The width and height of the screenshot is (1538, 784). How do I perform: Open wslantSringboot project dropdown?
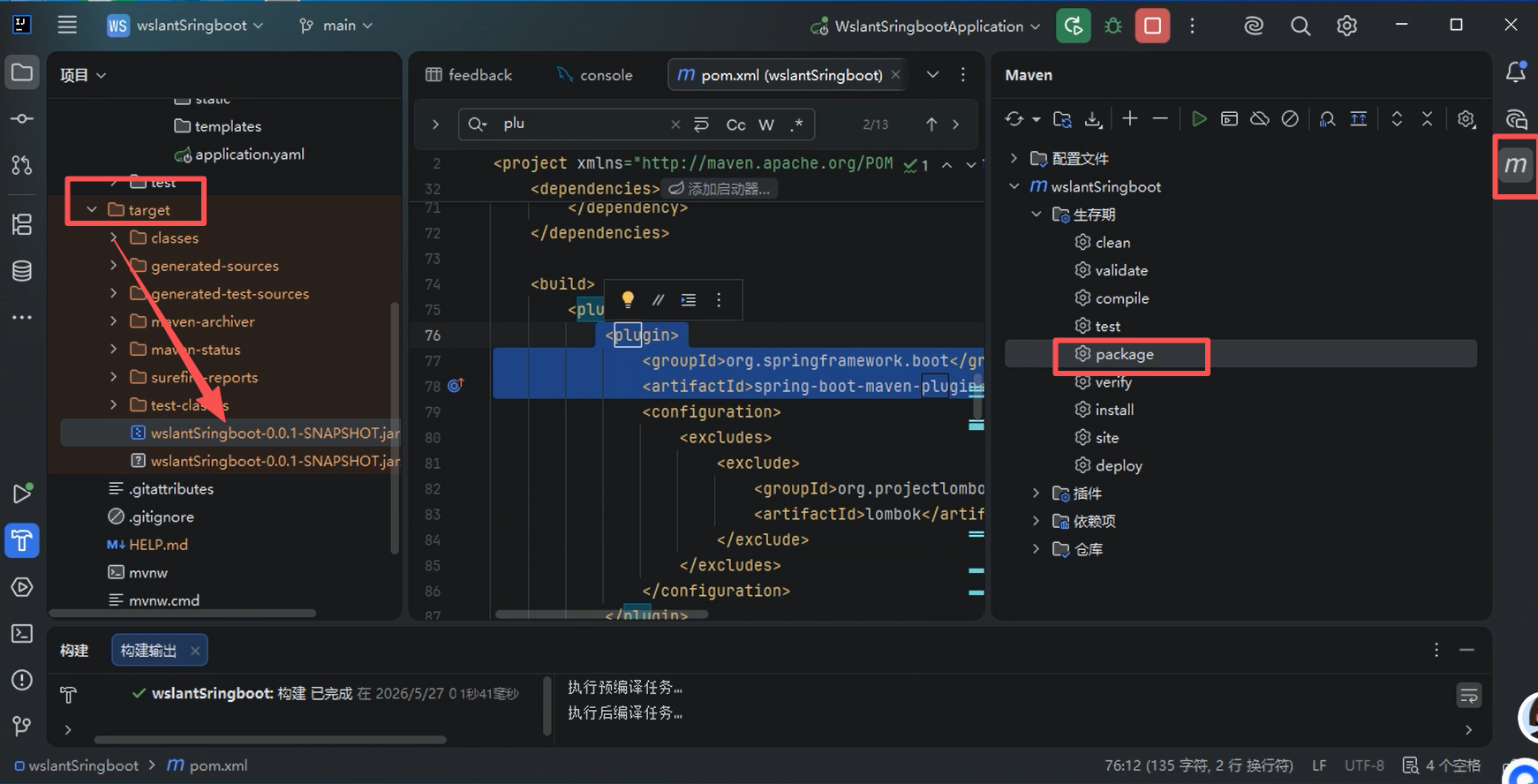(x=185, y=26)
